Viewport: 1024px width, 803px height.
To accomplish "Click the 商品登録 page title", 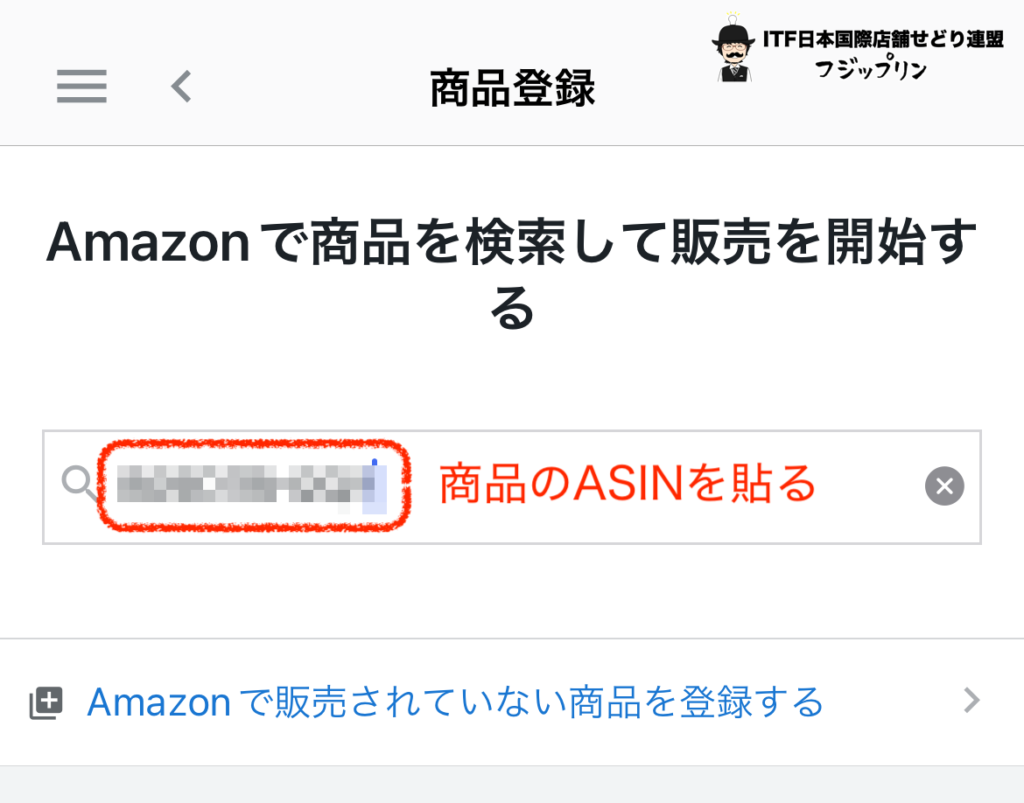I will pos(513,87).
